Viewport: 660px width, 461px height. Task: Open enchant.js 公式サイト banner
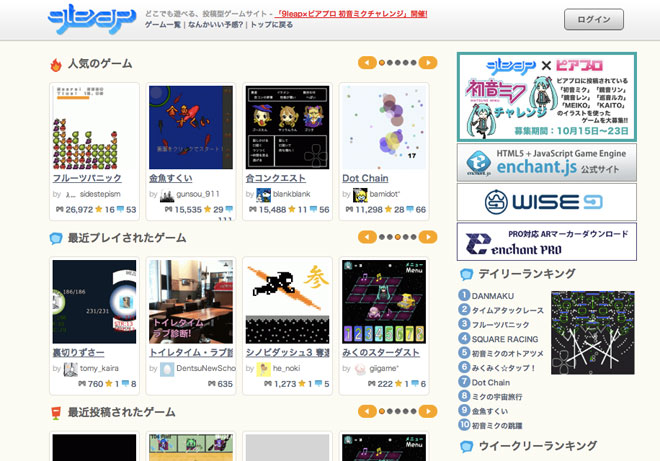546,163
